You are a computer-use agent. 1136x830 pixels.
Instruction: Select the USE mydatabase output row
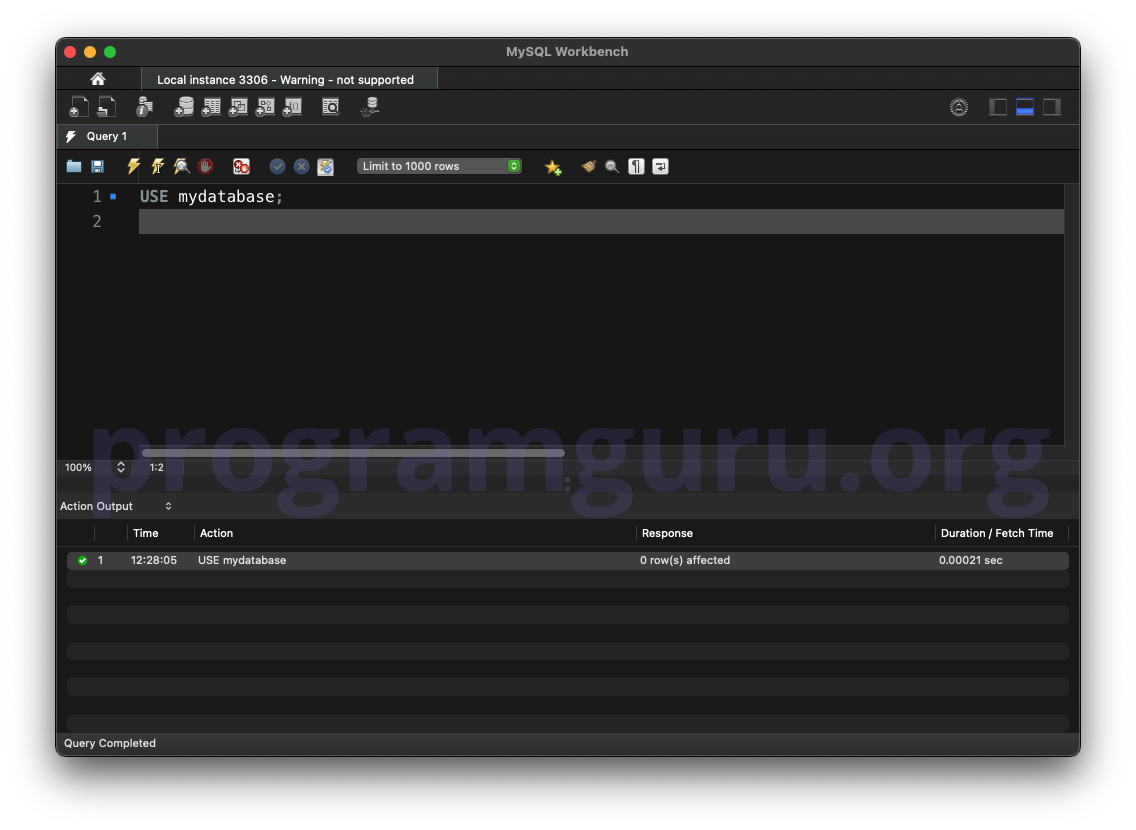pyautogui.click(x=568, y=561)
